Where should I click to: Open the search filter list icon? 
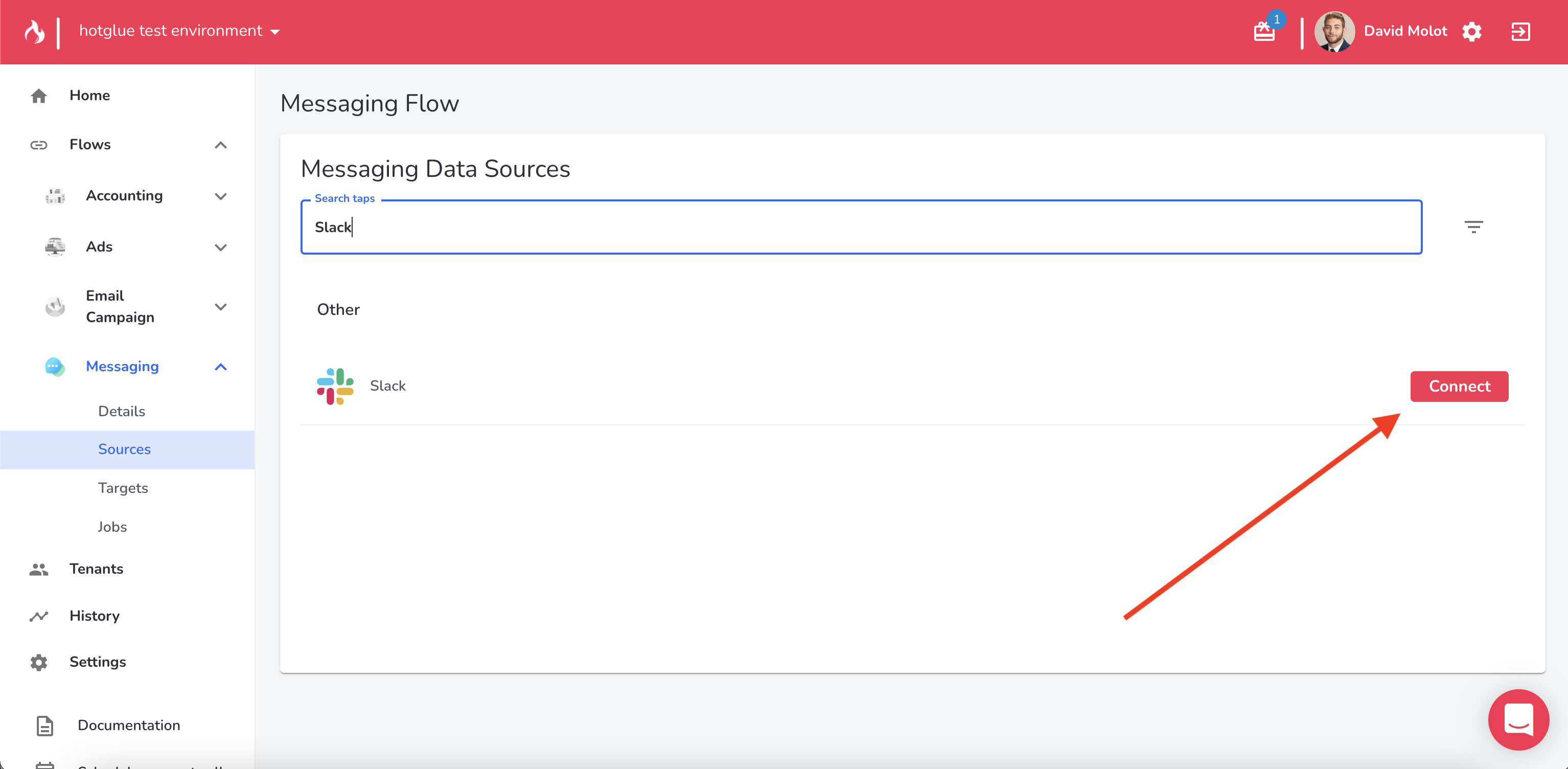1473,227
